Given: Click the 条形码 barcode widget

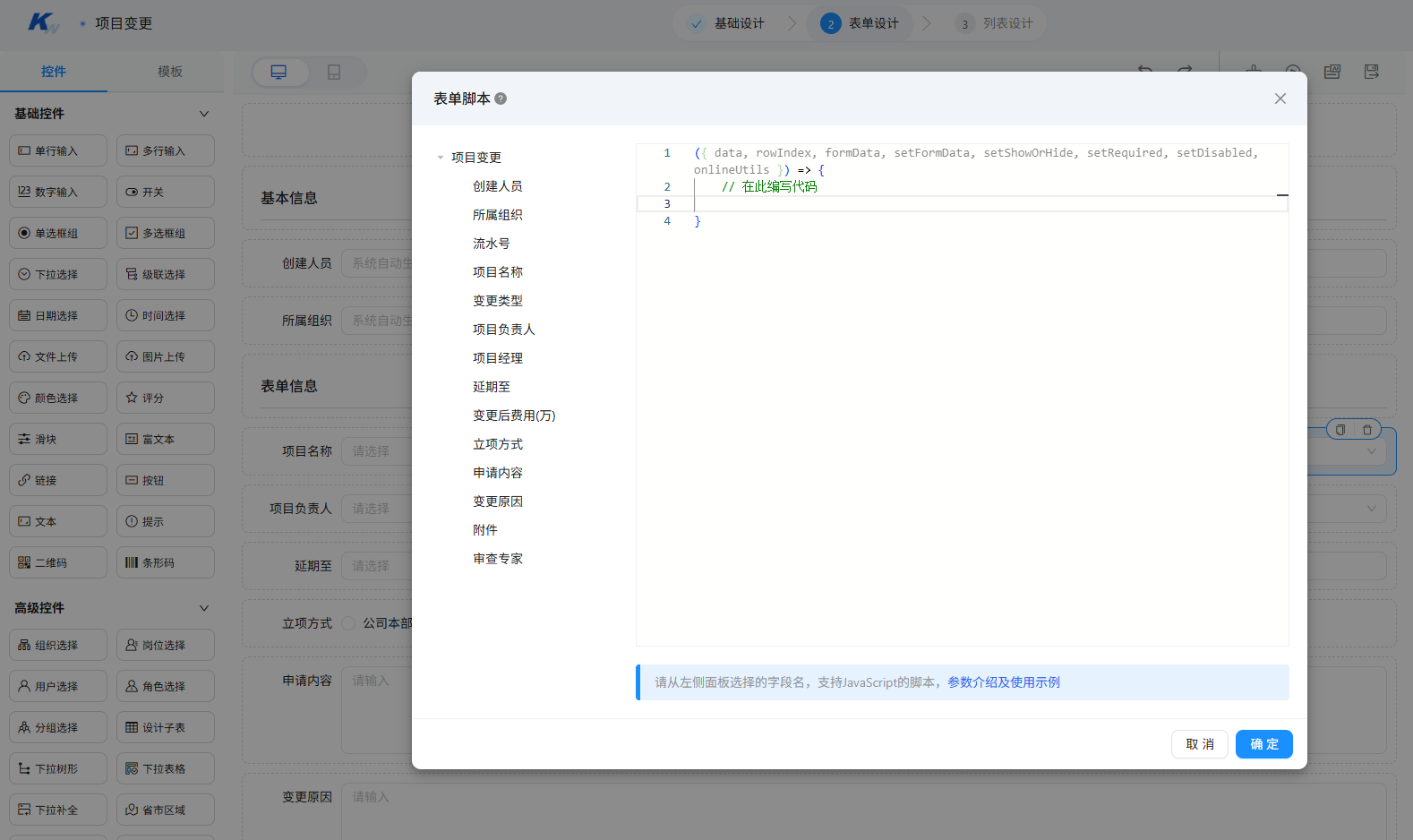Looking at the screenshot, I should pos(166,562).
